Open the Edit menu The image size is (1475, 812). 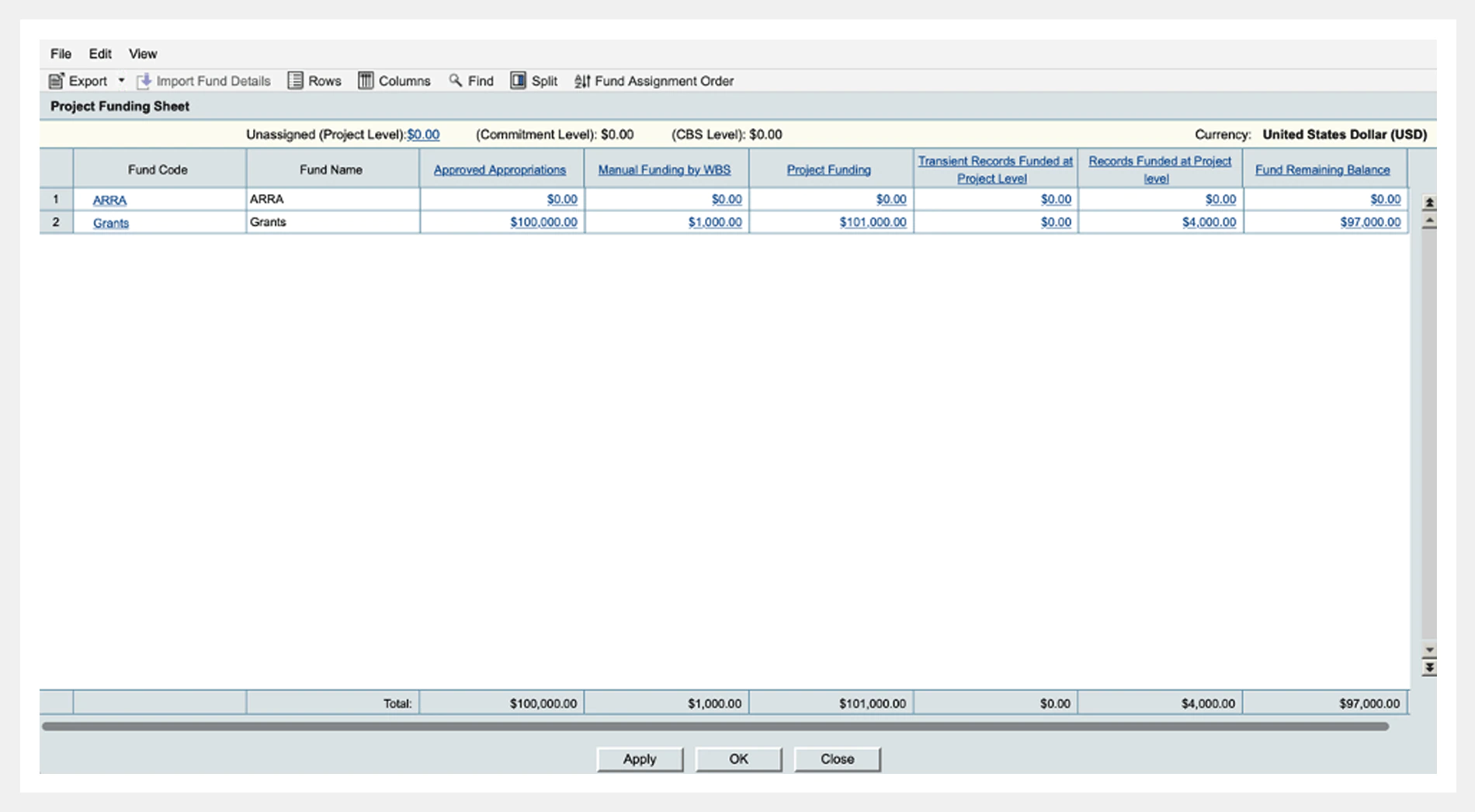[x=100, y=54]
